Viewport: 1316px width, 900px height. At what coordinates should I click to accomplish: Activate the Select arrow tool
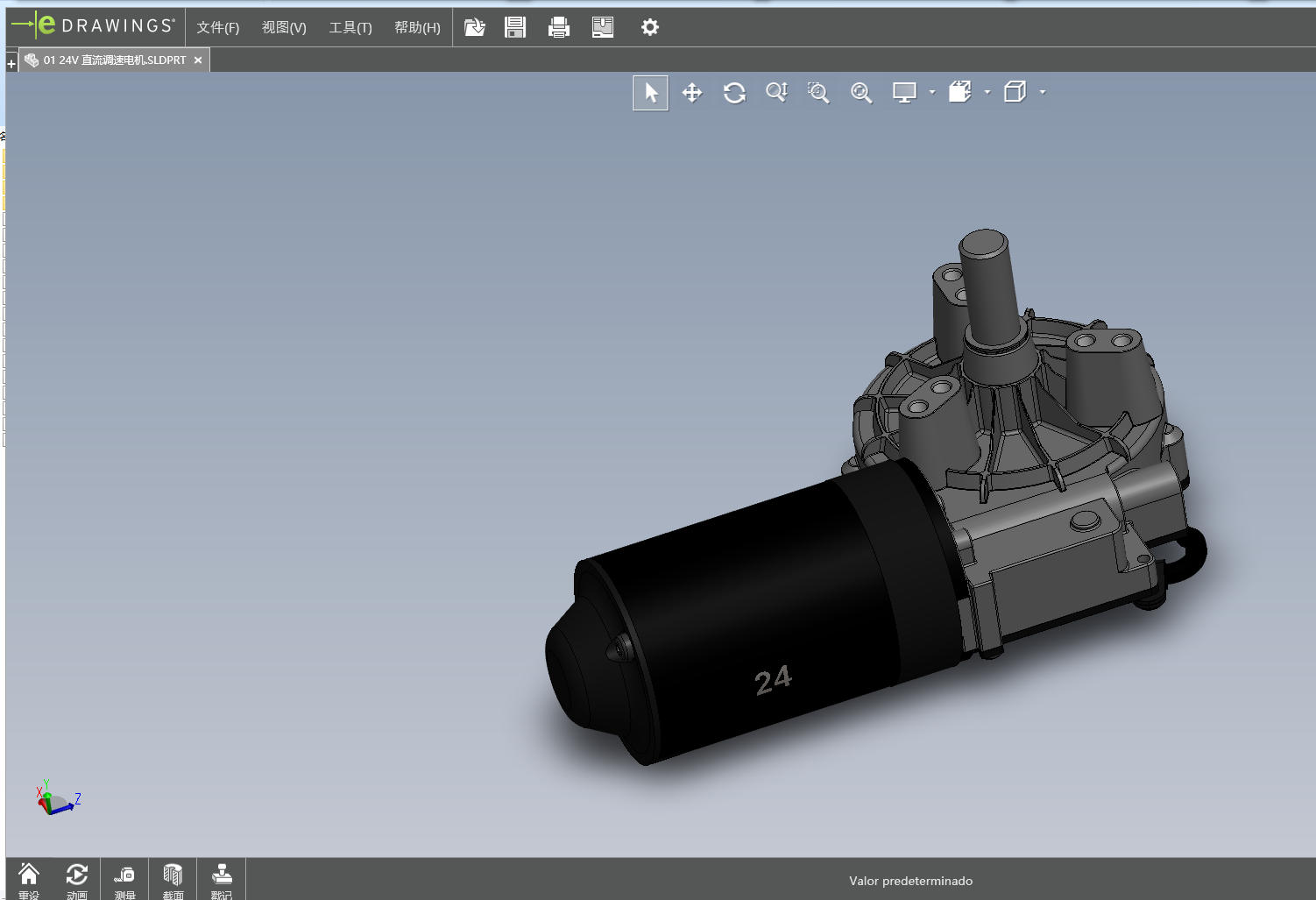pos(651,93)
